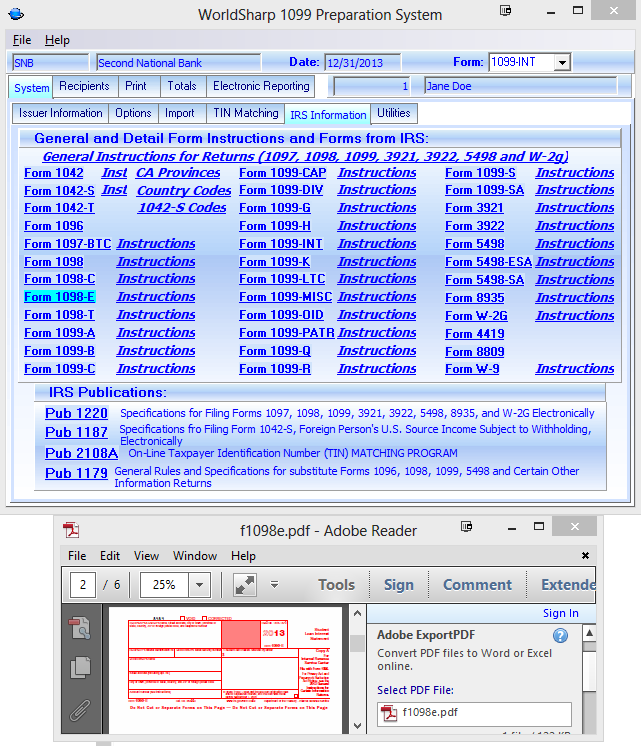641x746 pixels.
Task: Open the Help menu in WorldSharp
Action: tap(57, 40)
